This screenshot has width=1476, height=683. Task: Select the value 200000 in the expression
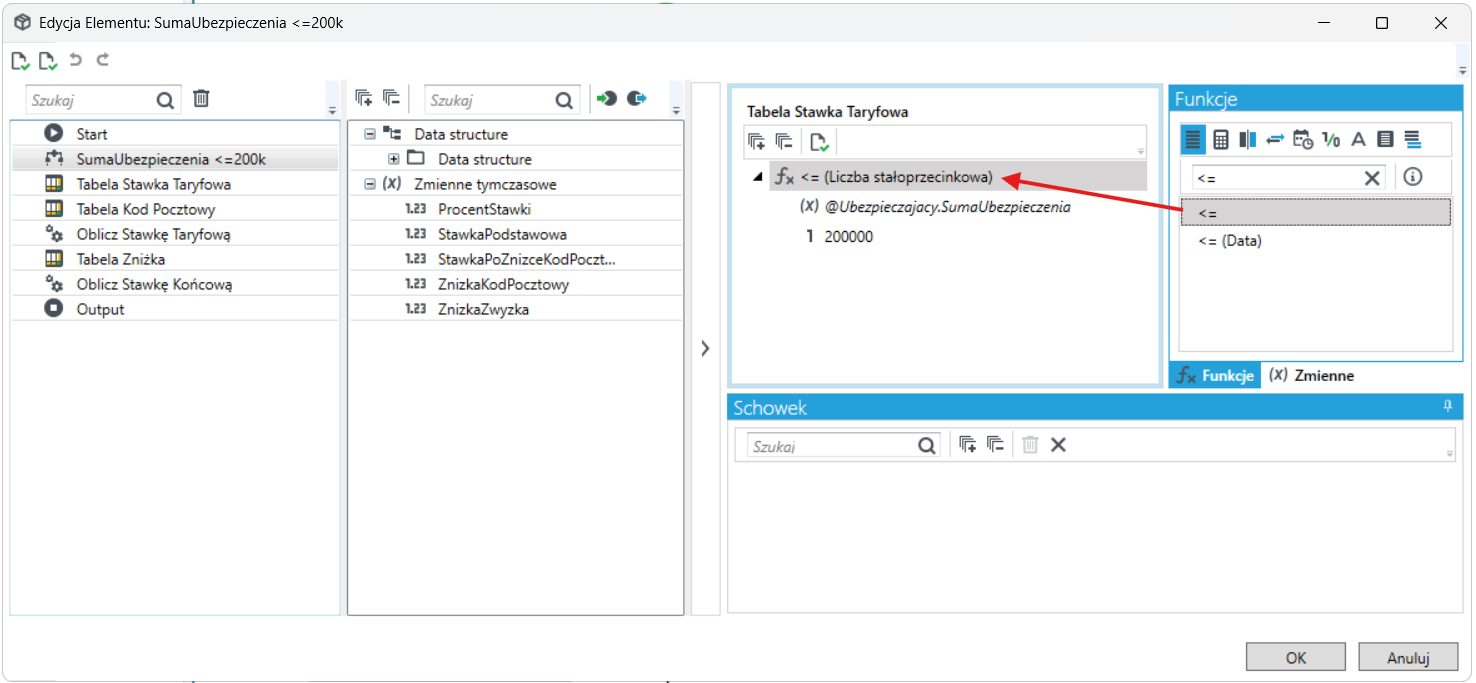click(x=848, y=237)
